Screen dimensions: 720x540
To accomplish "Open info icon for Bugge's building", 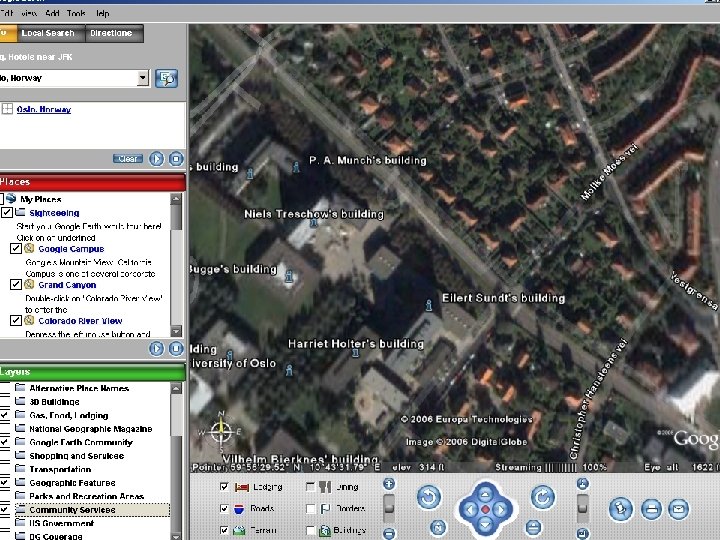I will [x=289, y=276].
